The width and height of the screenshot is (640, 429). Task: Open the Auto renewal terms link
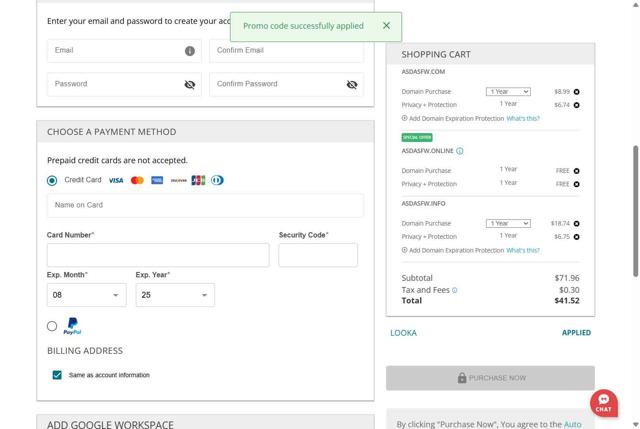coord(572,425)
